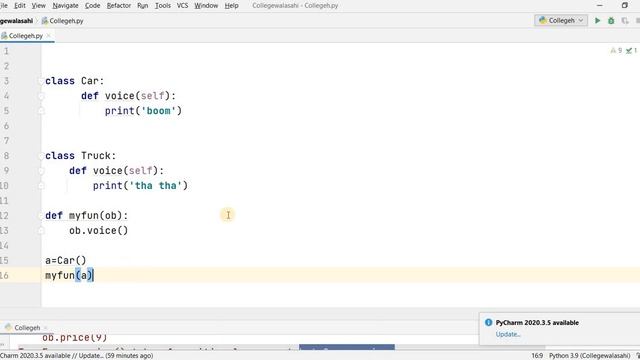The width and height of the screenshot is (640, 360).
Task: Collapse the Truck voice method fold marker
Action: 41,171
